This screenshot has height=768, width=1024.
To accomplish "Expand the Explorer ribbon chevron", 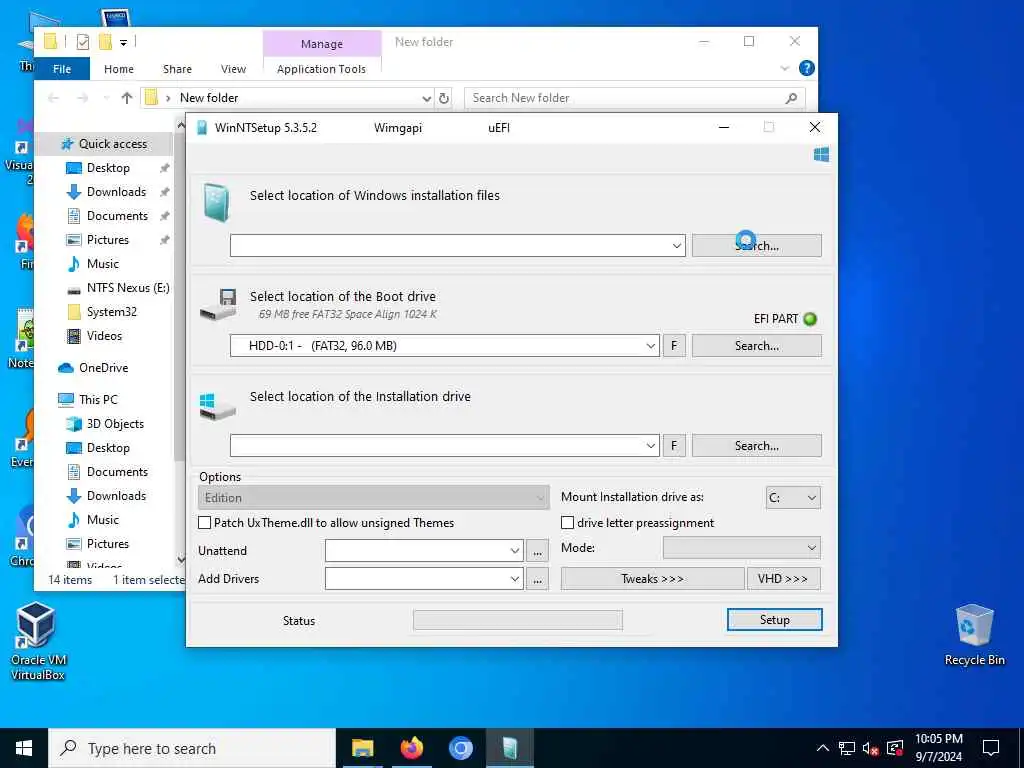I will (x=784, y=68).
